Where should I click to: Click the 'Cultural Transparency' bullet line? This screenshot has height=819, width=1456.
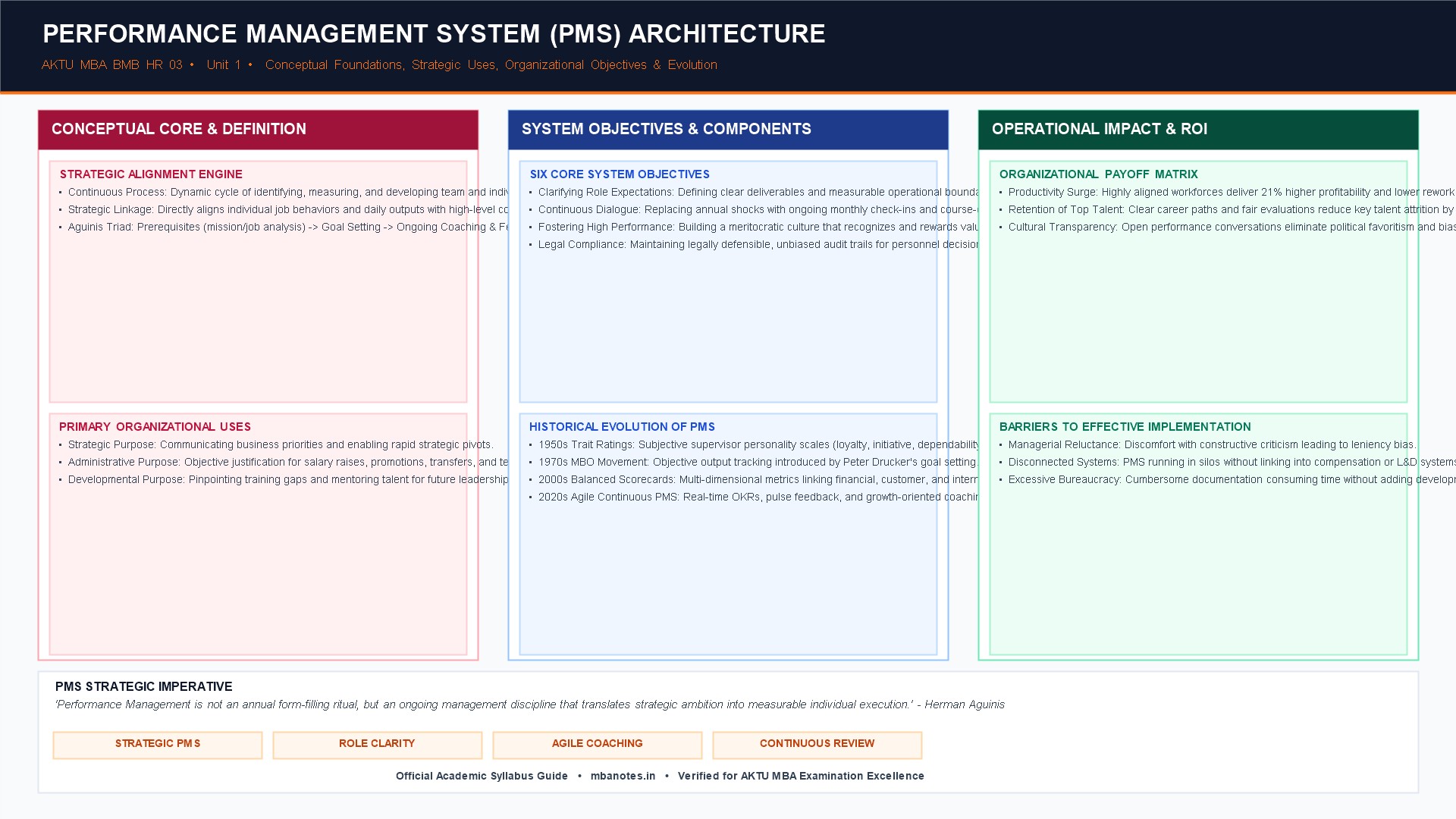[1227, 227]
